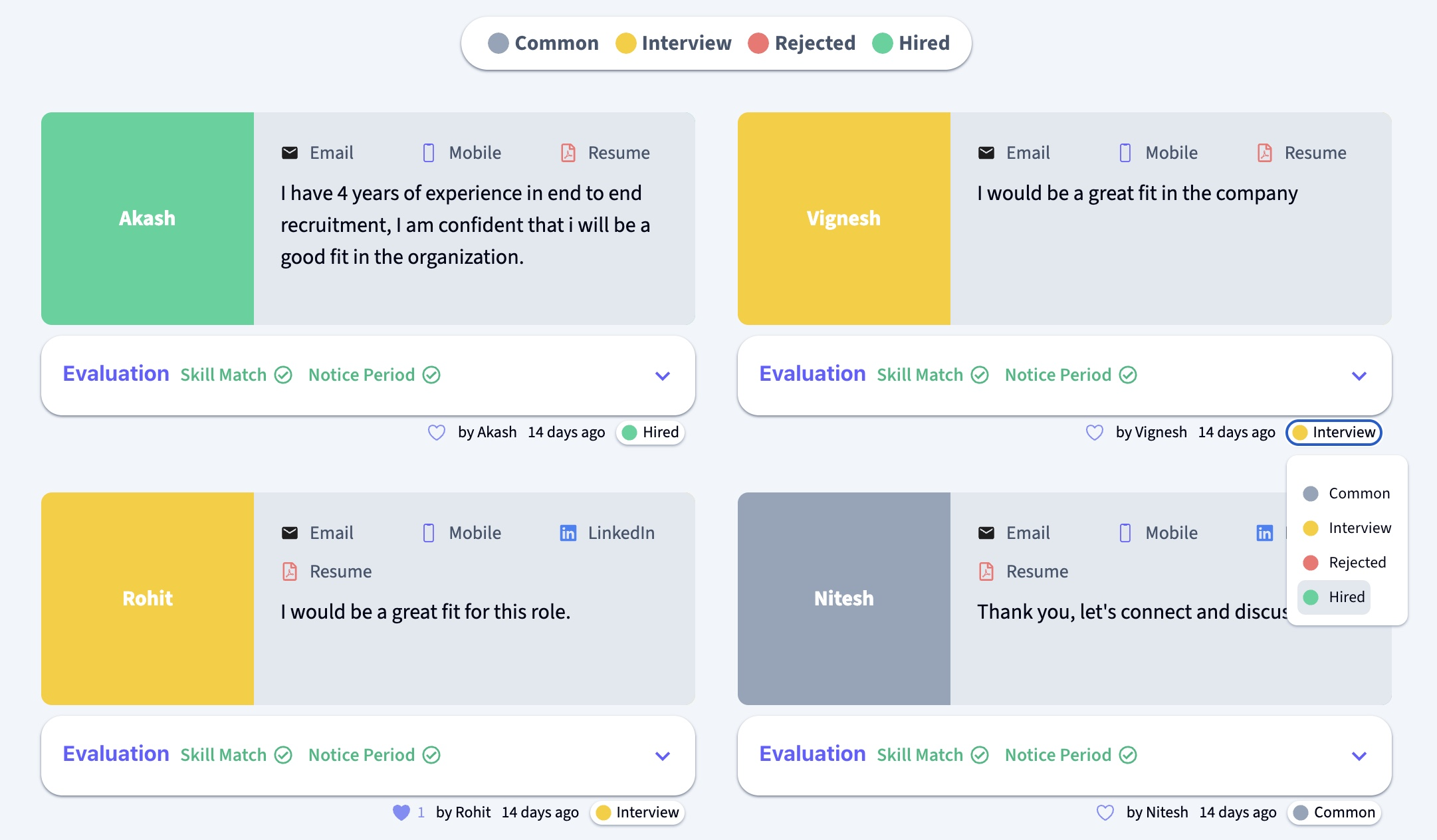The height and width of the screenshot is (840, 1437).
Task: Open Rohit's Resume PDF icon
Action: click(290, 572)
